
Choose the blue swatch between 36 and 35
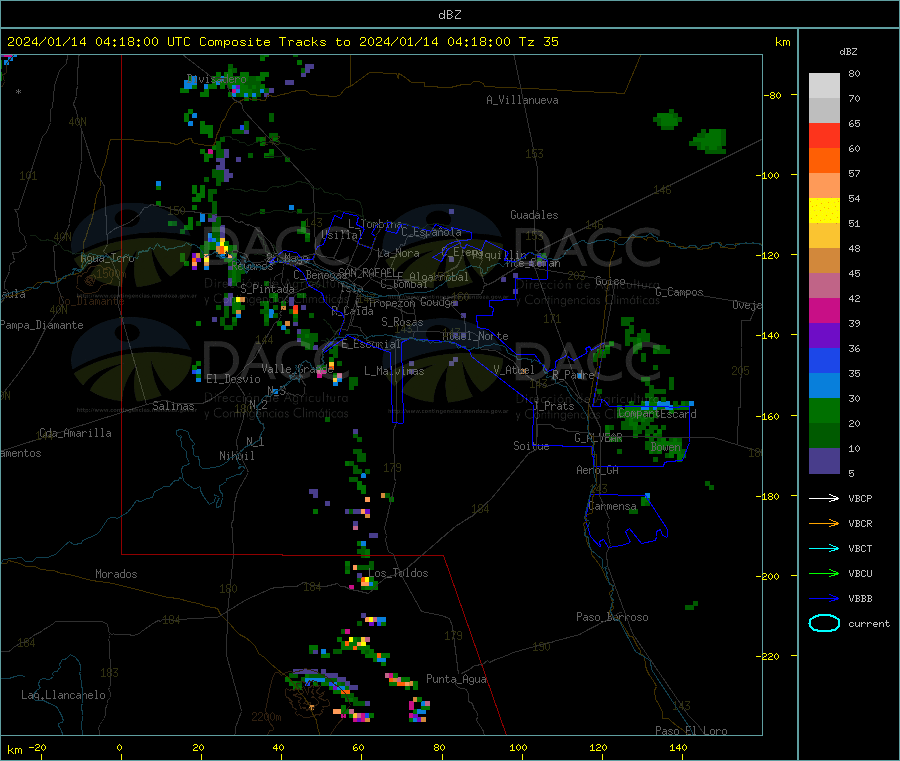pyautogui.click(x=824, y=360)
